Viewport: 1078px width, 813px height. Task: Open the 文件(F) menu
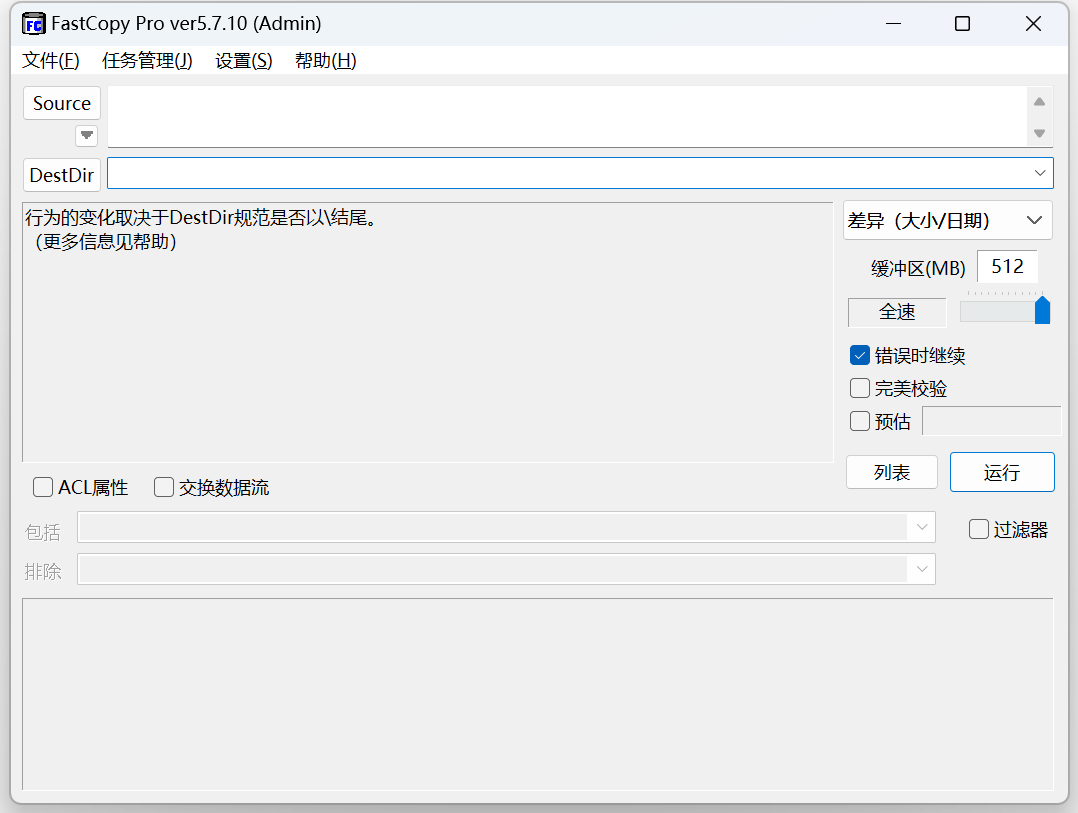(51, 60)
